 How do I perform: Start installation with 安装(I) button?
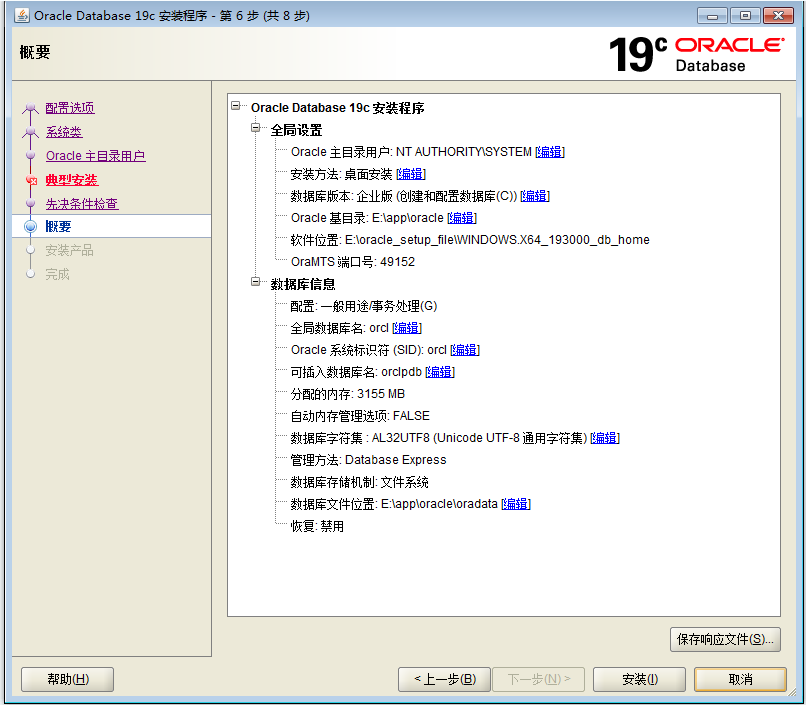pyautogui.click(x=639, y=679)
